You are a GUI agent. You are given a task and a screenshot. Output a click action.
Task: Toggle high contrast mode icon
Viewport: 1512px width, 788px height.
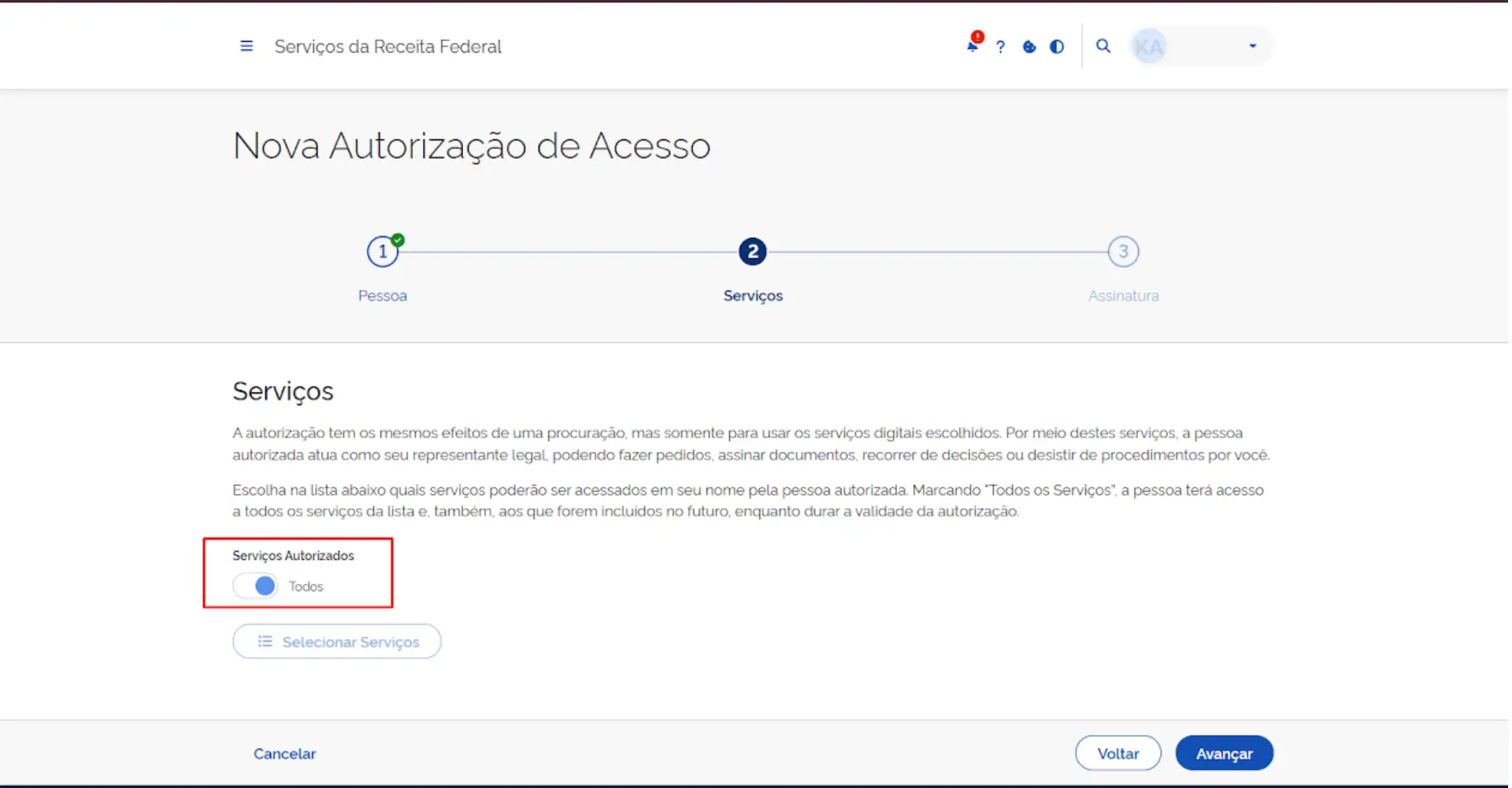1057,46
